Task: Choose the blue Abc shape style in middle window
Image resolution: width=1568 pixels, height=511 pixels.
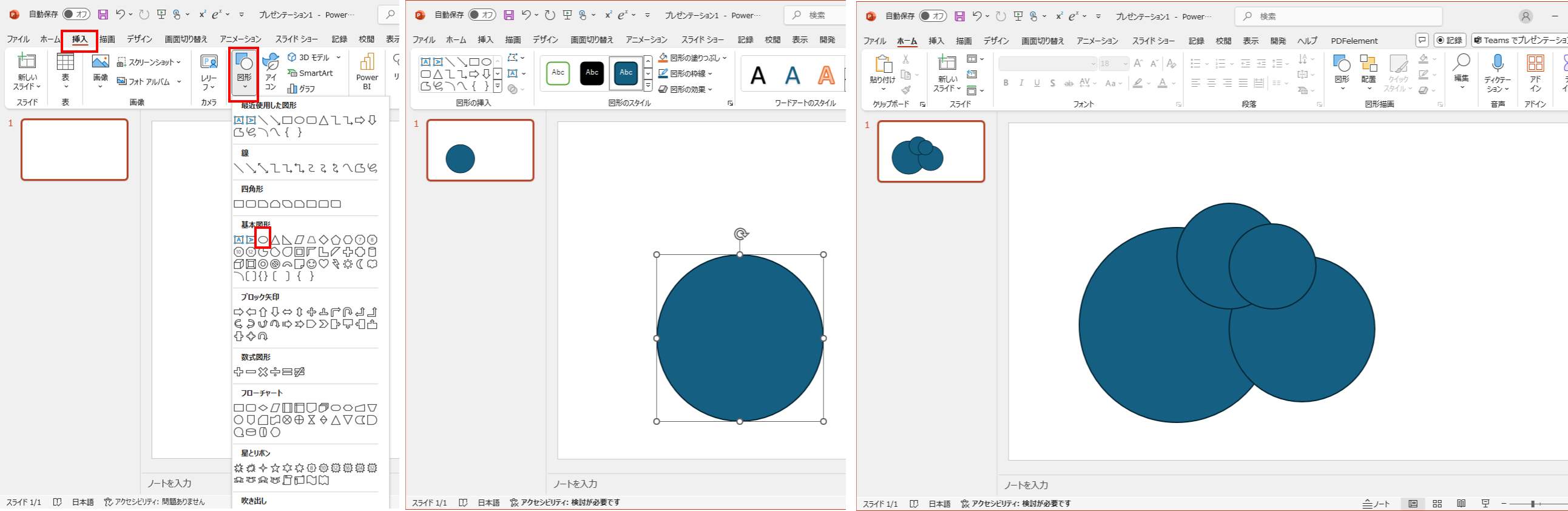Action: [626, 72]
